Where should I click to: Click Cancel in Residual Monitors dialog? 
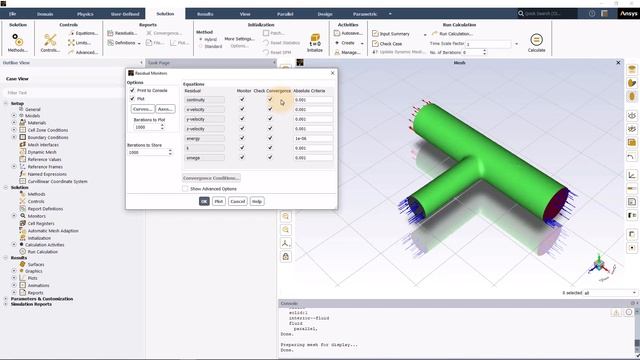[x=238, y=201]
